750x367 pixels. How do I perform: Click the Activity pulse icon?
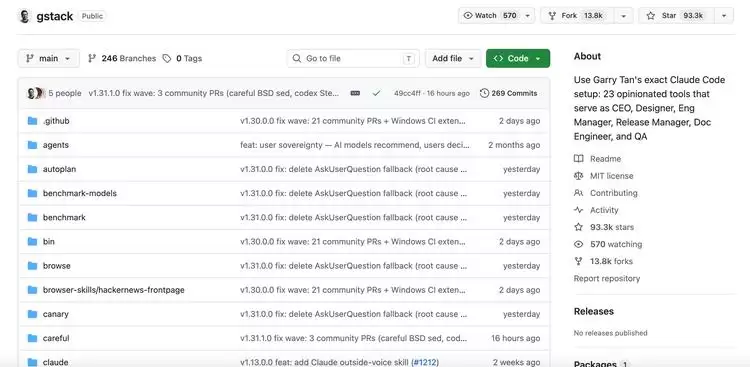tap(579, 210)
